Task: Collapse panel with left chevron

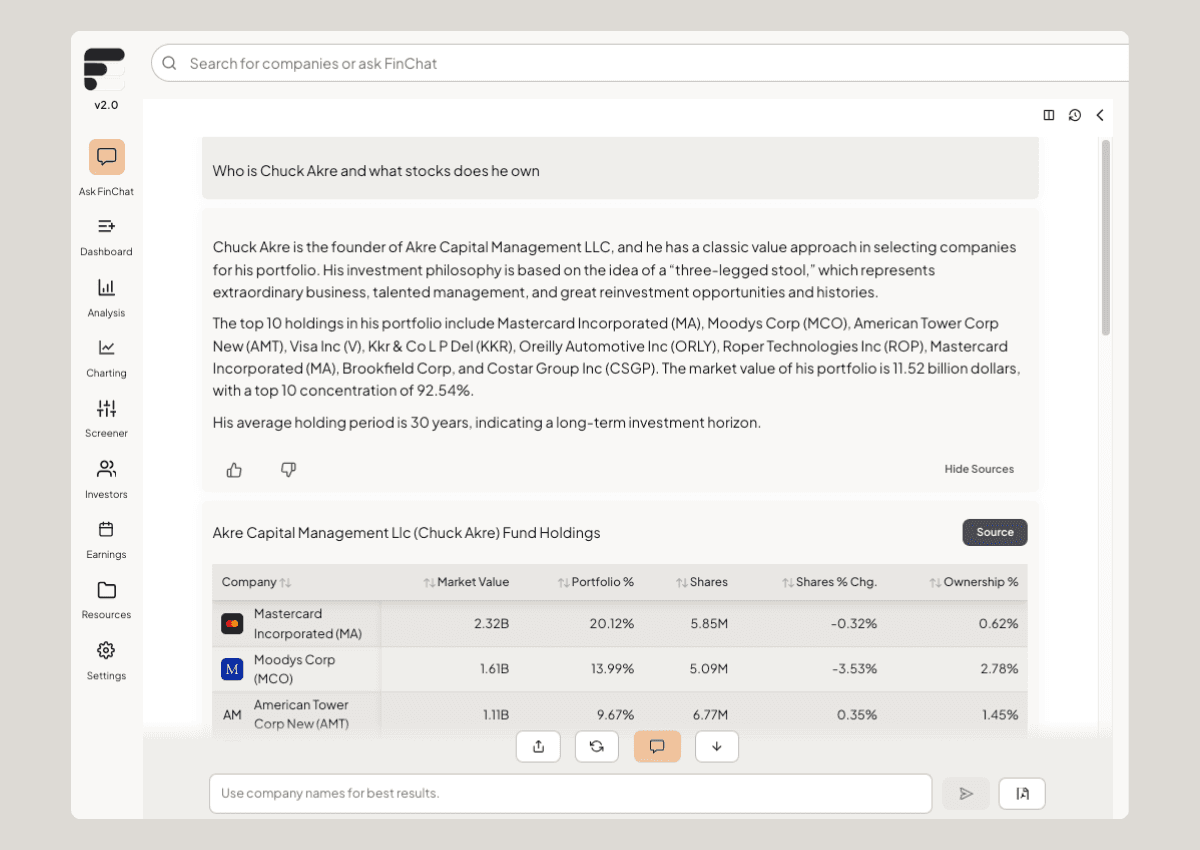Action: pos(1100,115)
